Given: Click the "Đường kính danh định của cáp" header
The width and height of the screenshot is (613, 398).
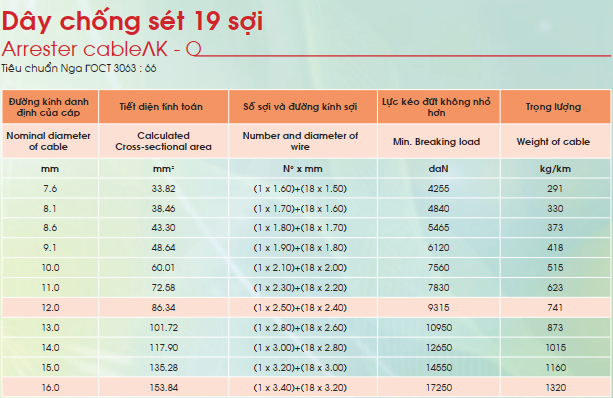Looking at the screenshot, I should pyautogui.click(x=49, y=107).
